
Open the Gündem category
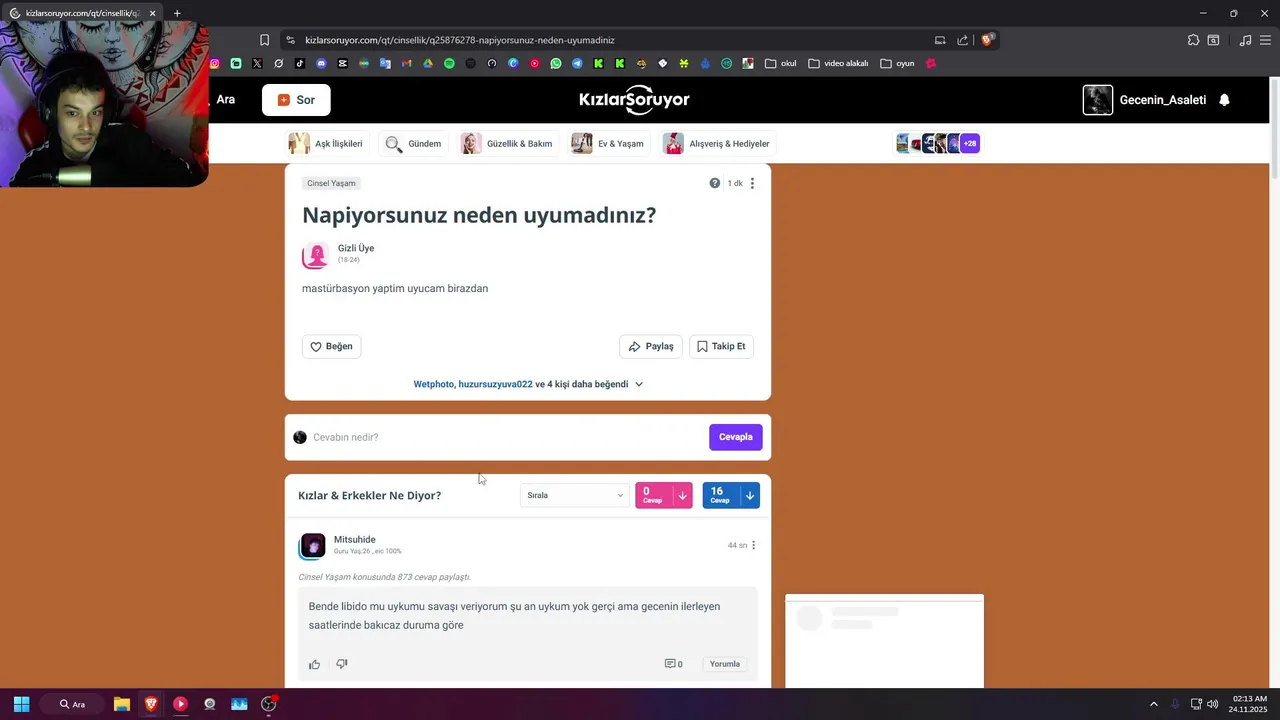414,143
